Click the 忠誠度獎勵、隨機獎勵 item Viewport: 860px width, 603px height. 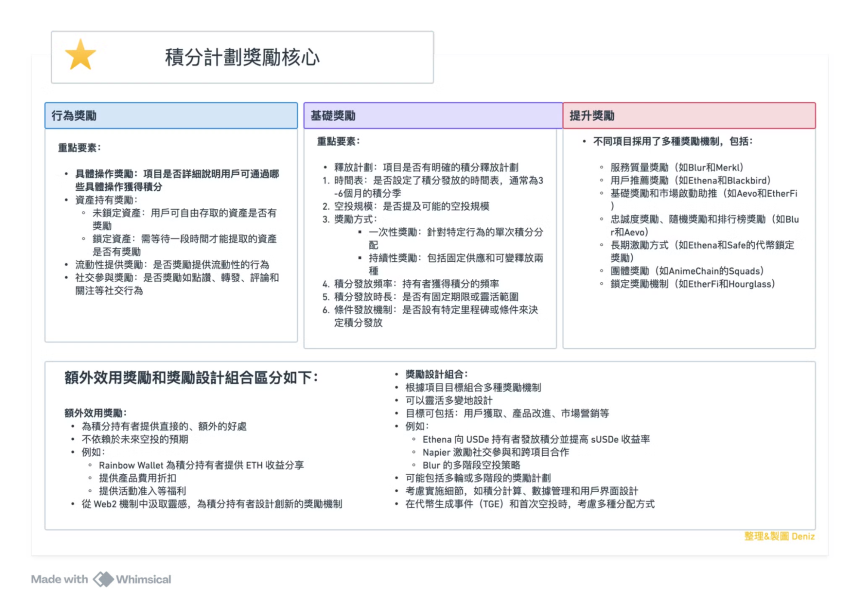704,225
